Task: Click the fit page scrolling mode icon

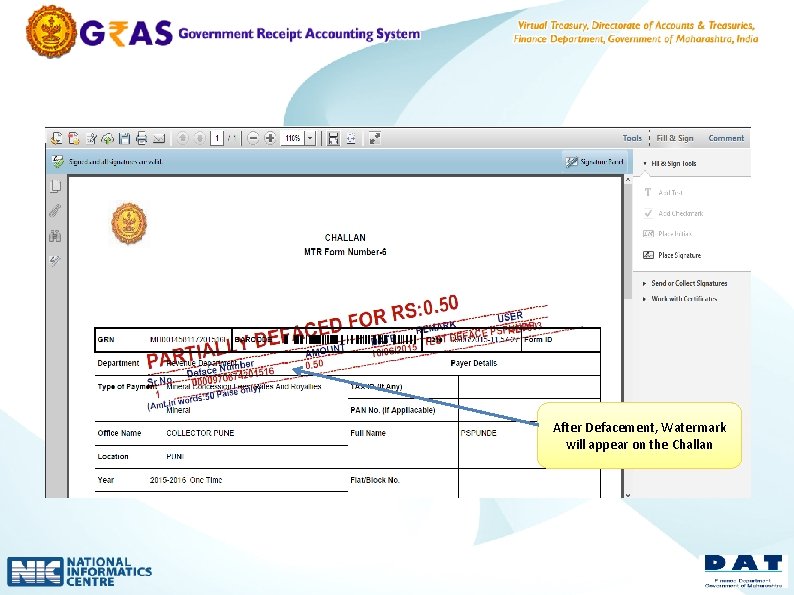Action: (x=333, y=138)
